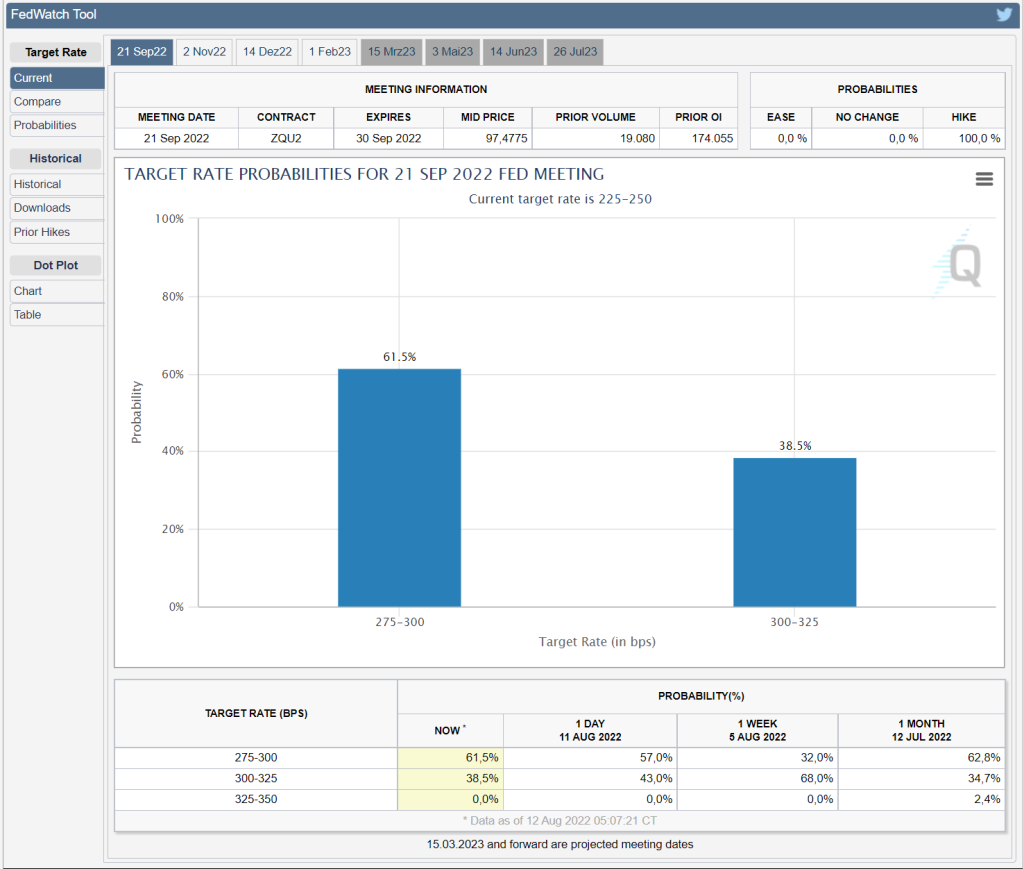Select the 1 Feb23 meeting tab
The height and width of the screenshot is (869, 1024).
tap(330, 52)
